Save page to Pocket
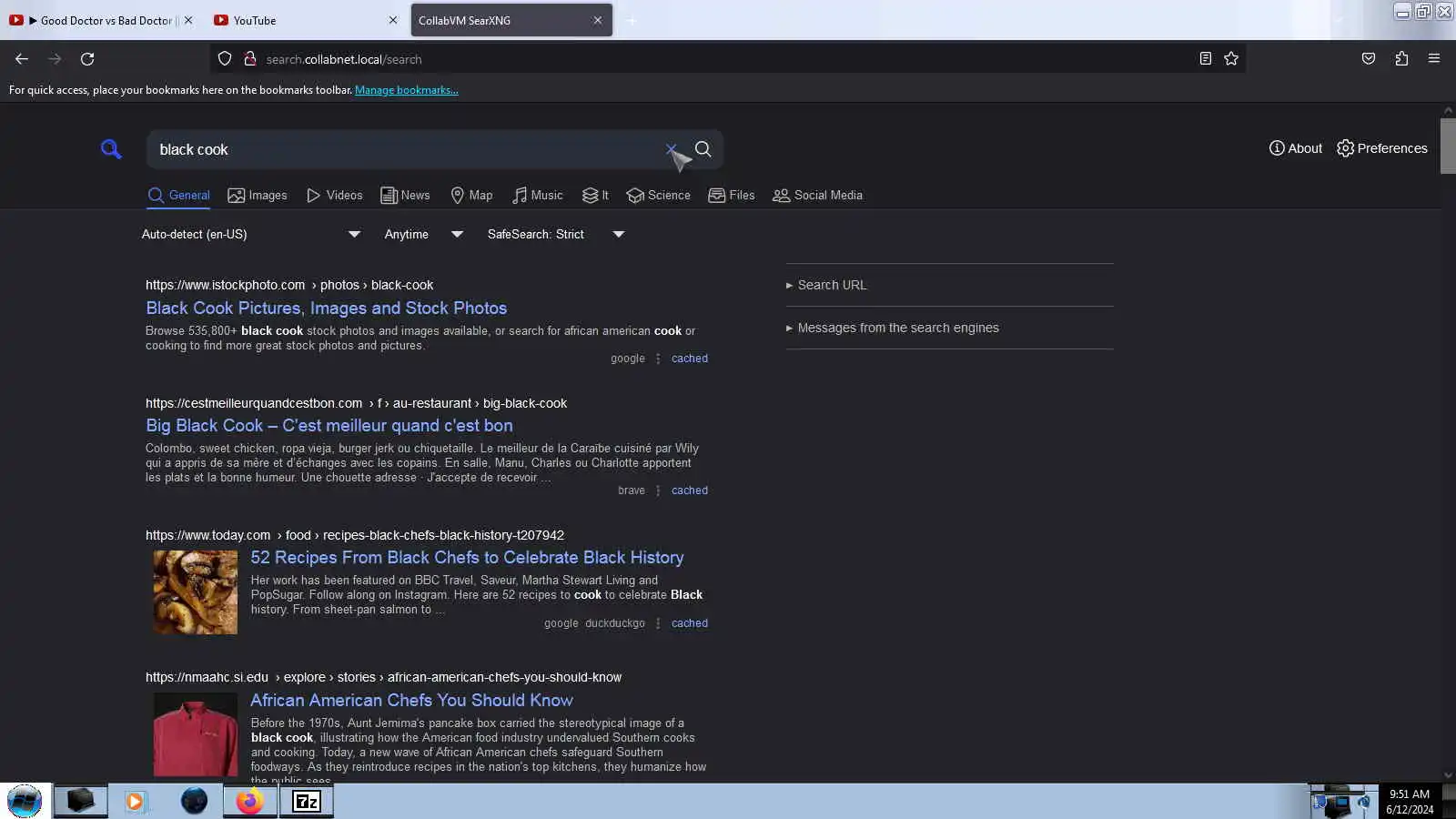The height and width of the screenshot is (819, 1456). coord(1369,59)
